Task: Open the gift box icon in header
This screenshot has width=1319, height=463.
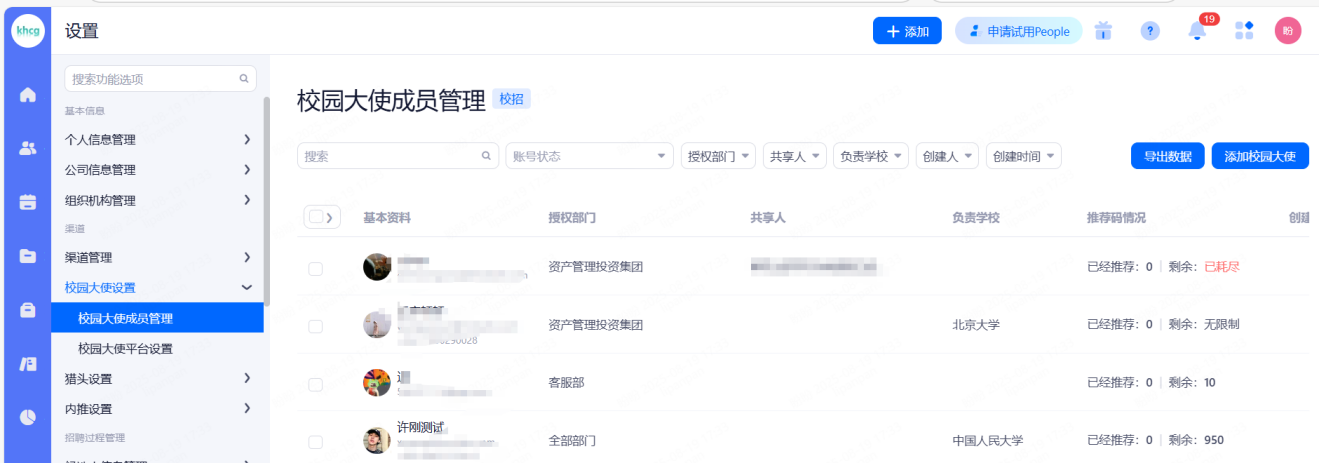Action: [x=1103, y=31]
